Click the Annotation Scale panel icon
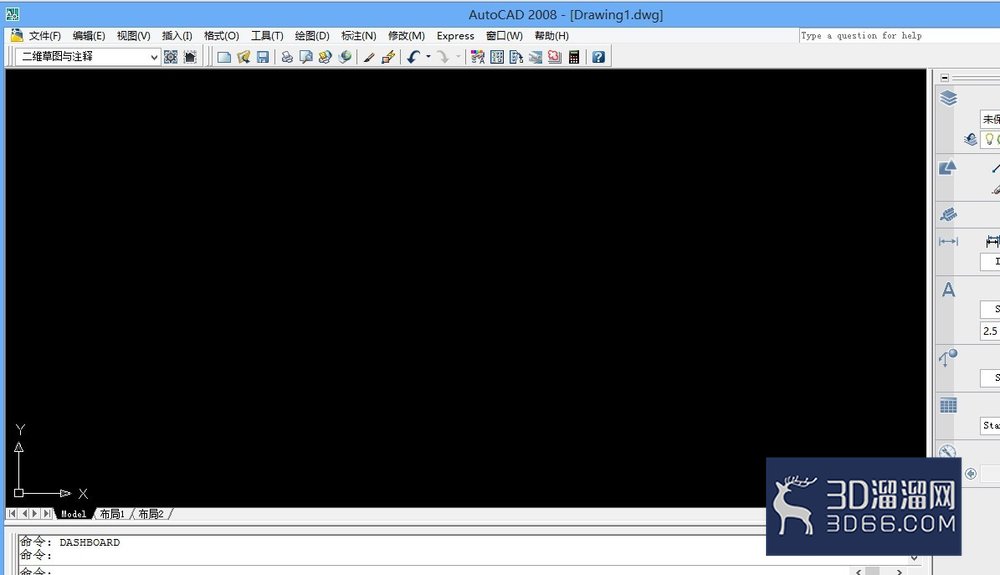This screenshot has height=575, width=1000. (948, 214)
